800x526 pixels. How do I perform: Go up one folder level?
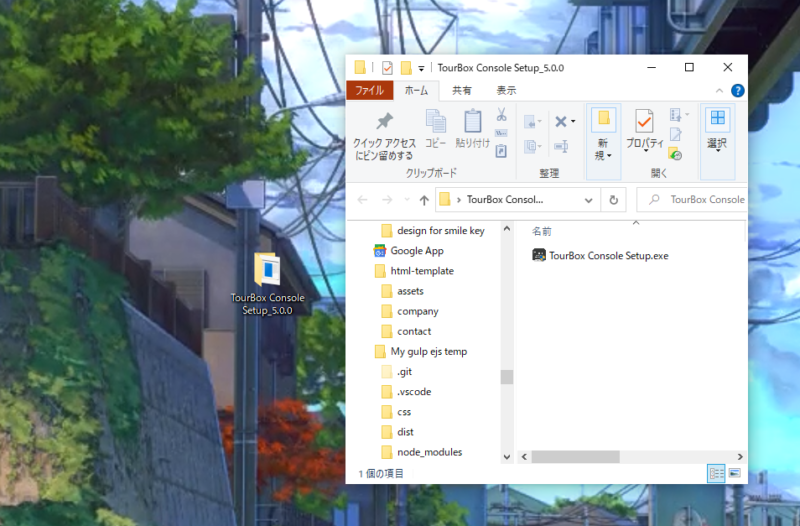click(424, 200)
